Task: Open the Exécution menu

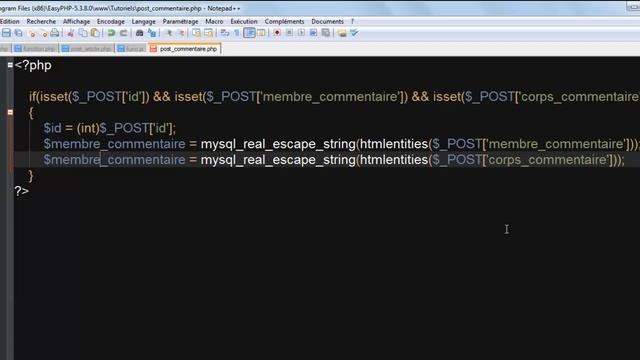Action: click(x=244, y=21)
